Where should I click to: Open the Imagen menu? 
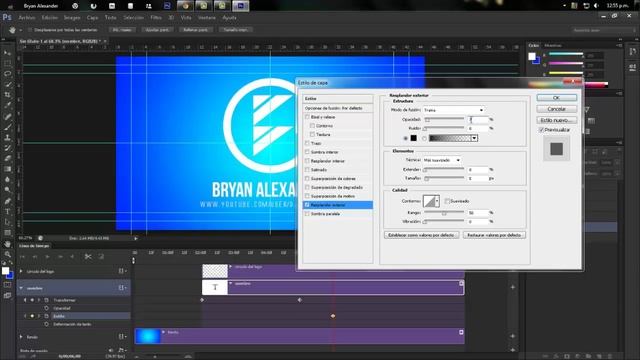pos(72,18)
